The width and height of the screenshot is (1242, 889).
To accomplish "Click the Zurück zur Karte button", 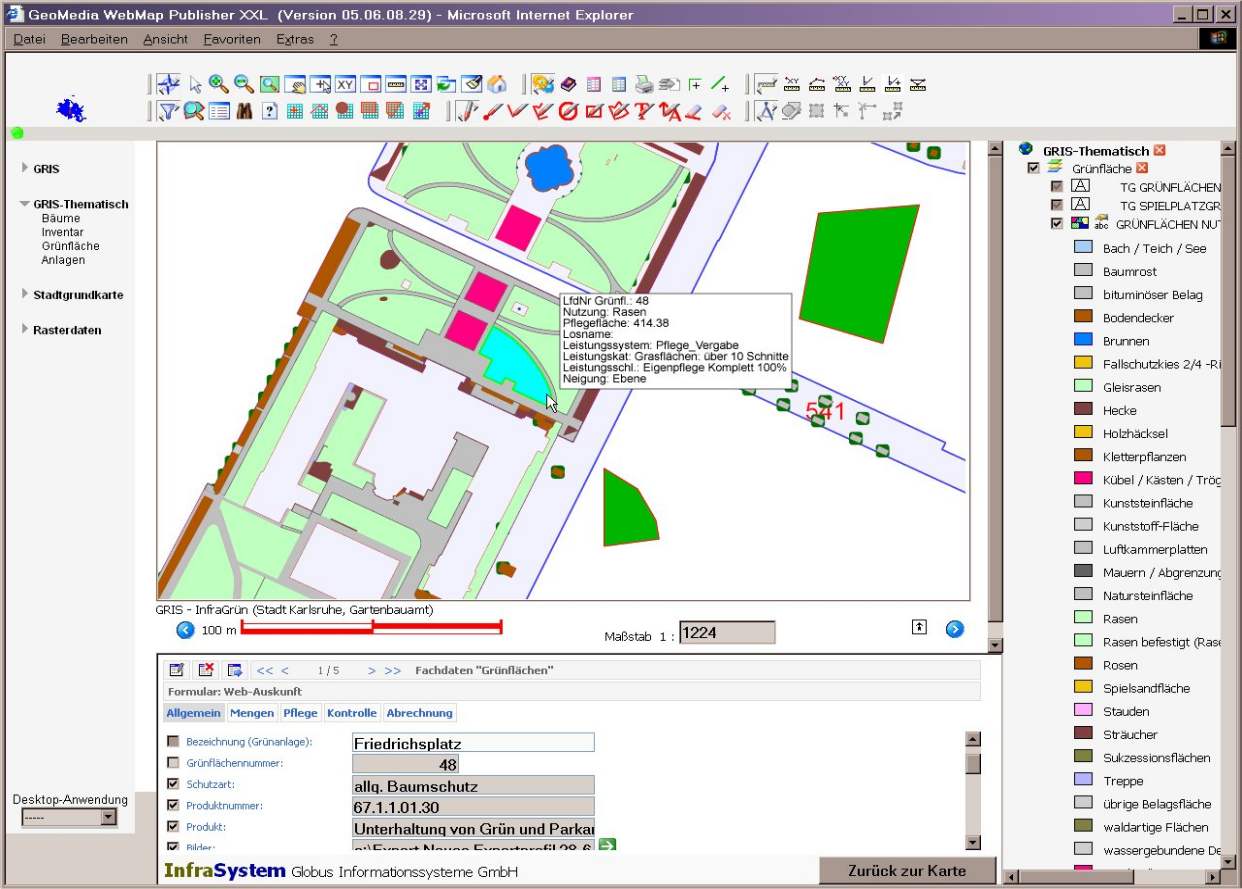I will click(x=907, y=870).
